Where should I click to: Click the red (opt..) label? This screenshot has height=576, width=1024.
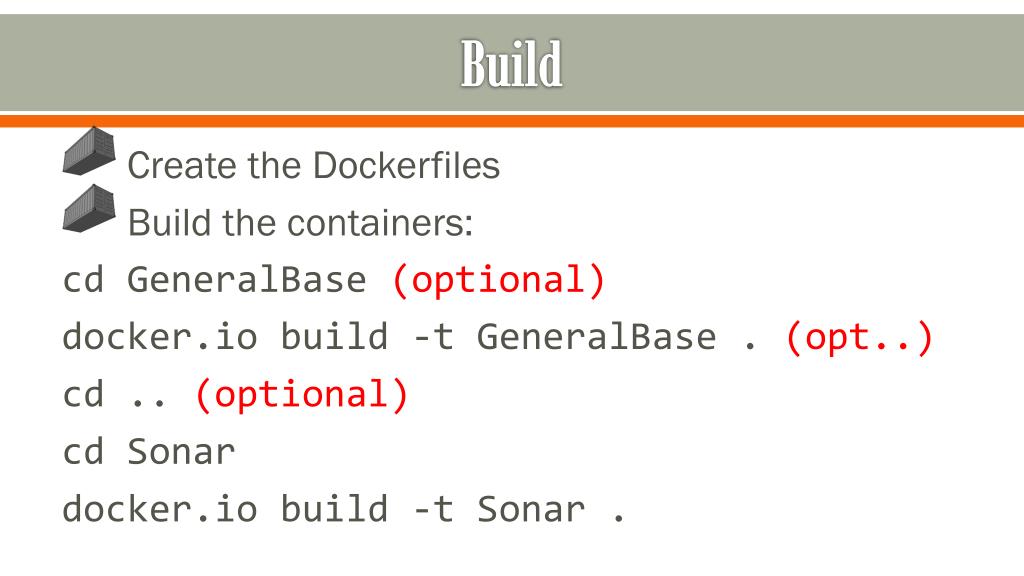tap(859, 338)
